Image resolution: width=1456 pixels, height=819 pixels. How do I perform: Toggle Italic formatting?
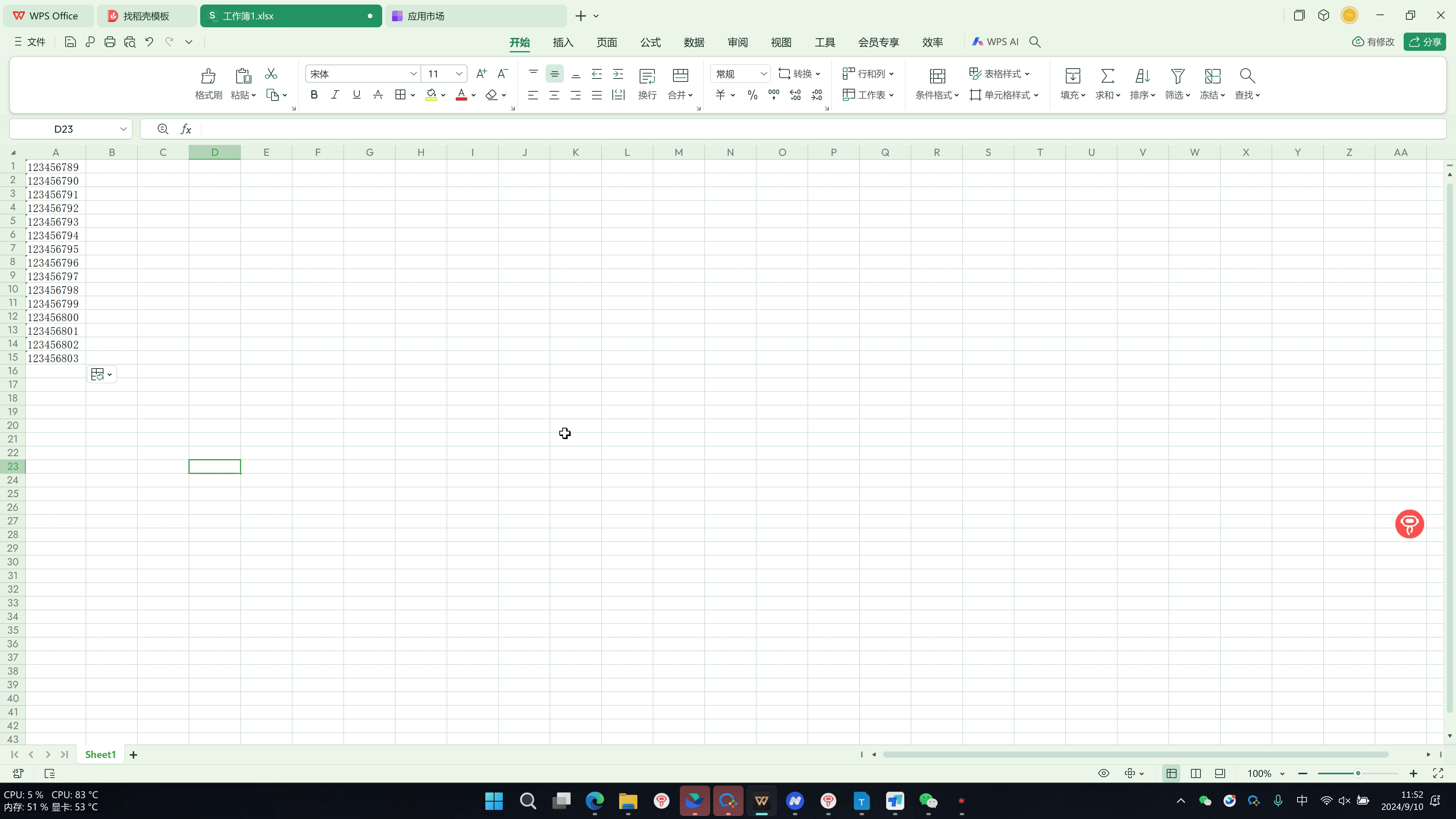click(x=335, y=95)
